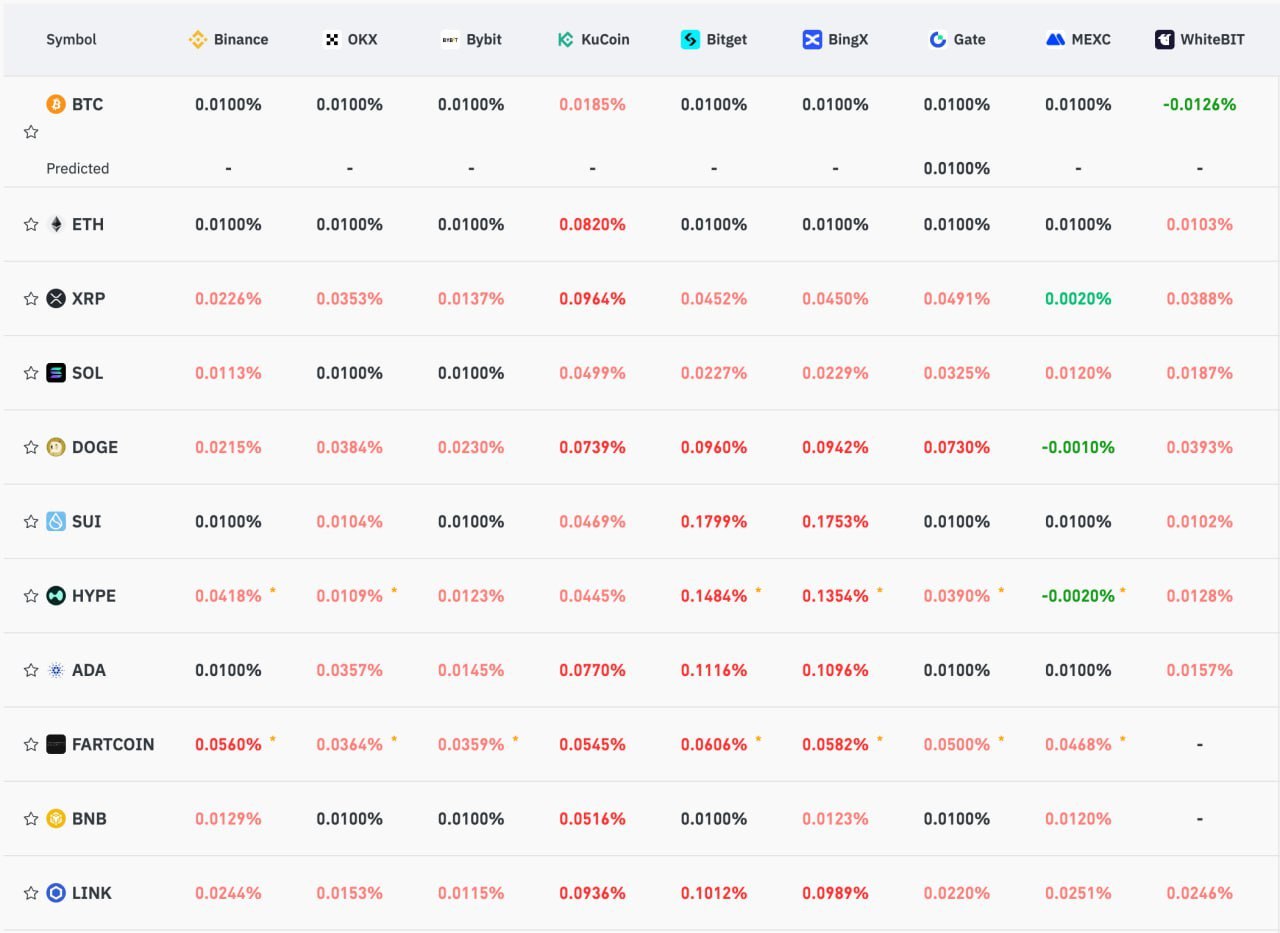
Task: Toggle favorite star for BTC
Action: [x=31, y=132]
